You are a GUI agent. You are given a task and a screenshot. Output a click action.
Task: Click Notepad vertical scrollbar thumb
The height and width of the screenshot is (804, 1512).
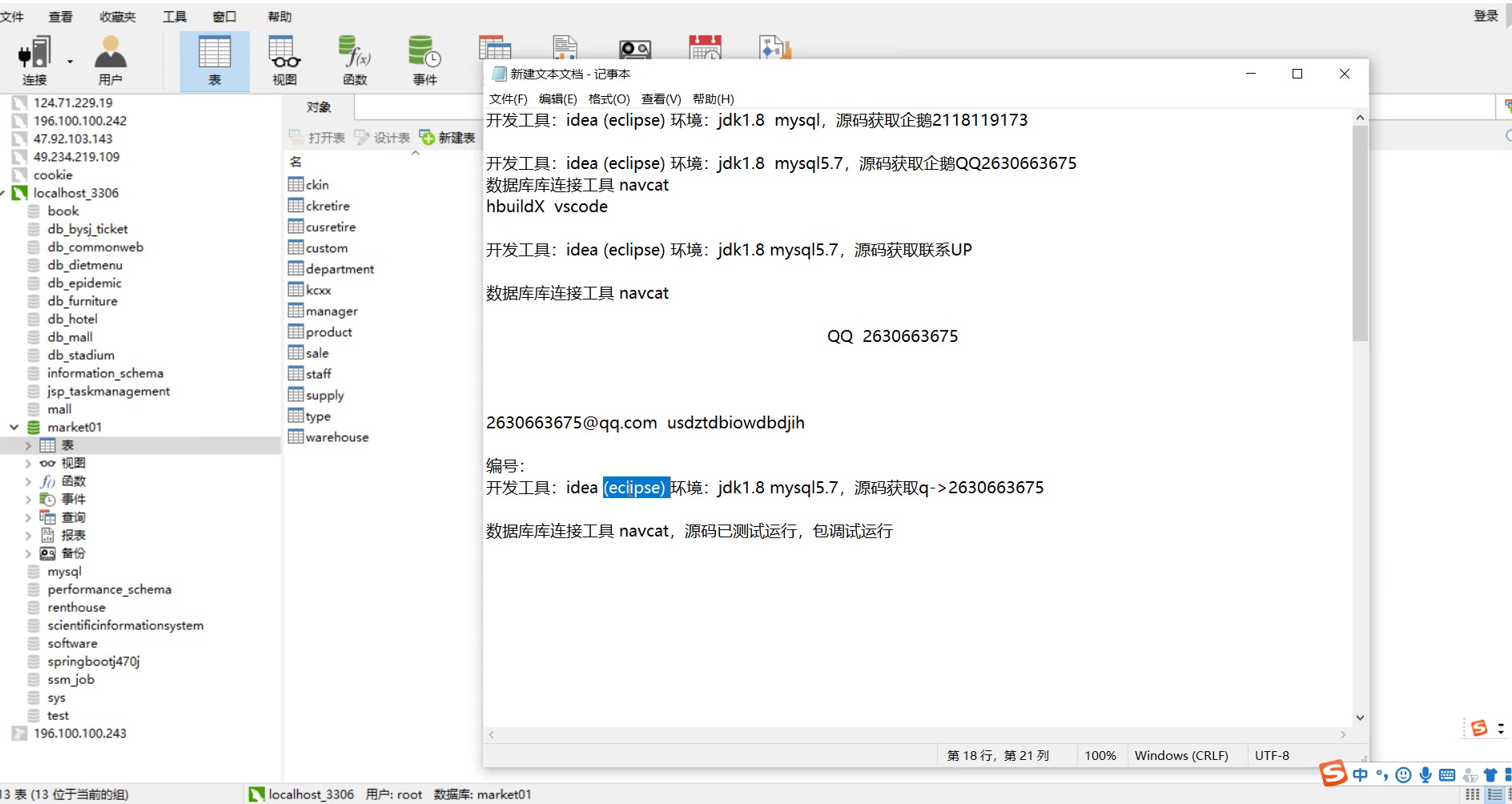[x=1360, y=233]
